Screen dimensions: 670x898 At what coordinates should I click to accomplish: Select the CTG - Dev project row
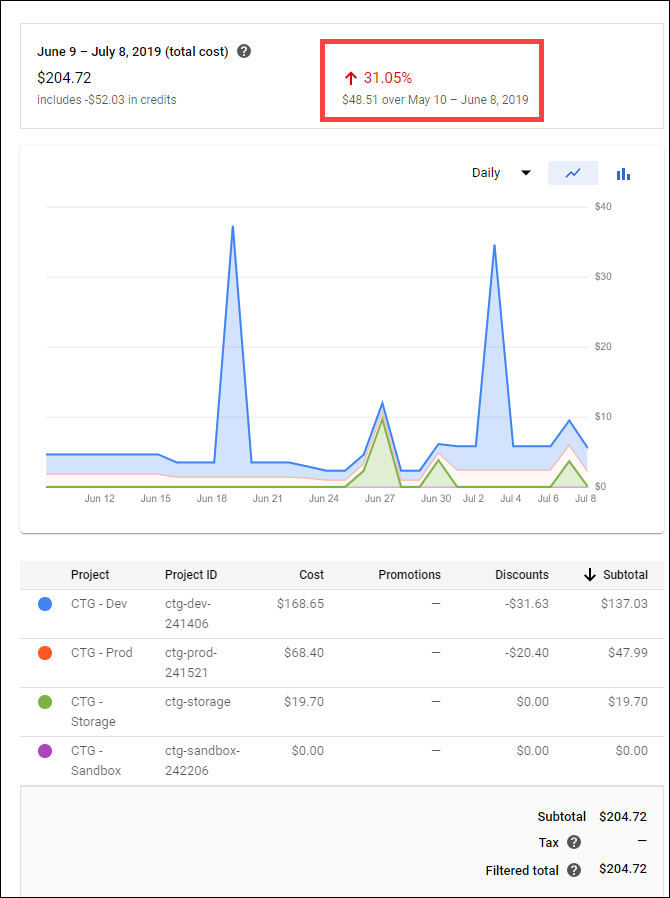tap(100, 604)
